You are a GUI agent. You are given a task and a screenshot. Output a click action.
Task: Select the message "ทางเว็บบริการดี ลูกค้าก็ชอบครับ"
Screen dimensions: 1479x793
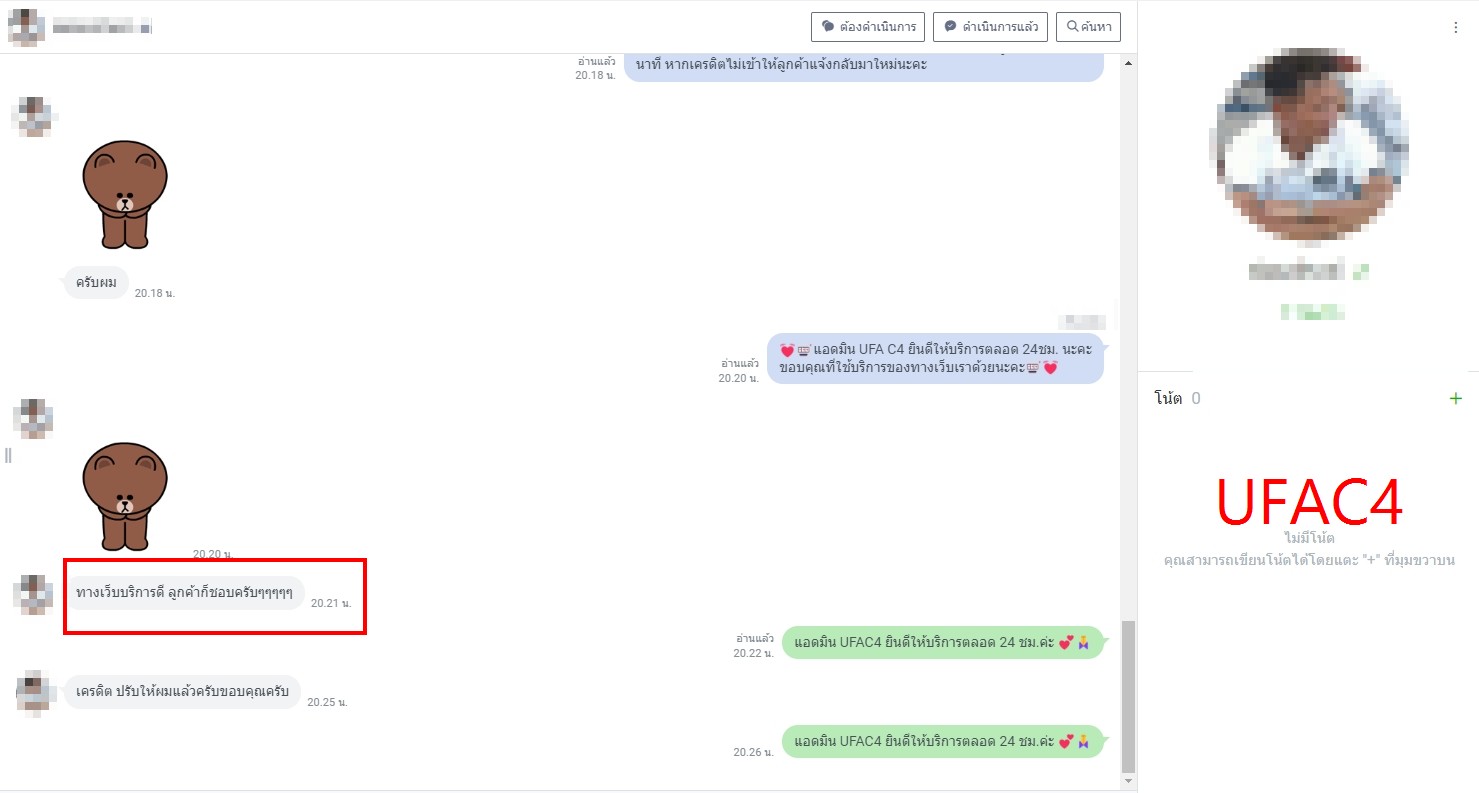tap(184, 593)
